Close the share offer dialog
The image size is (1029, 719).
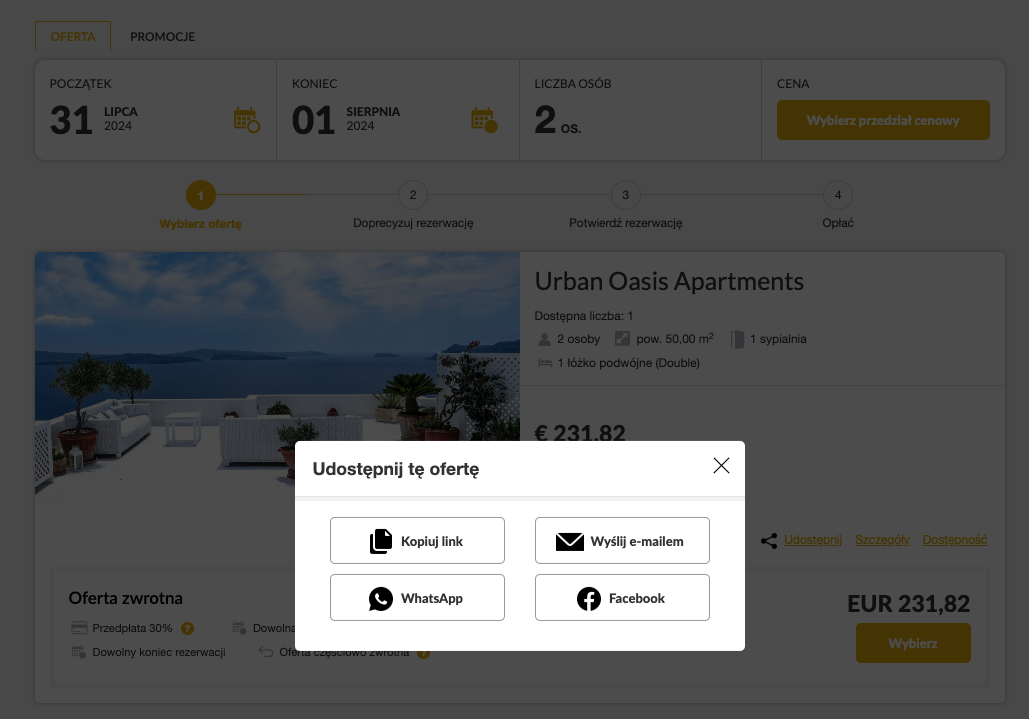coord(721,466)
